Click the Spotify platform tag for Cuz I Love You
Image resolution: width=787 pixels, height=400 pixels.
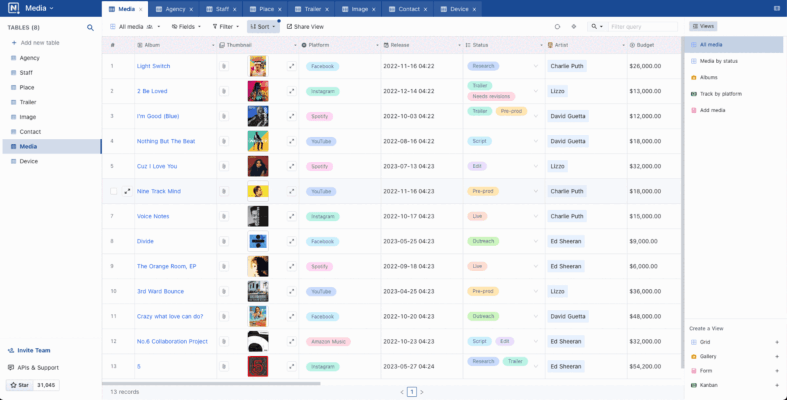coord(320,166)
